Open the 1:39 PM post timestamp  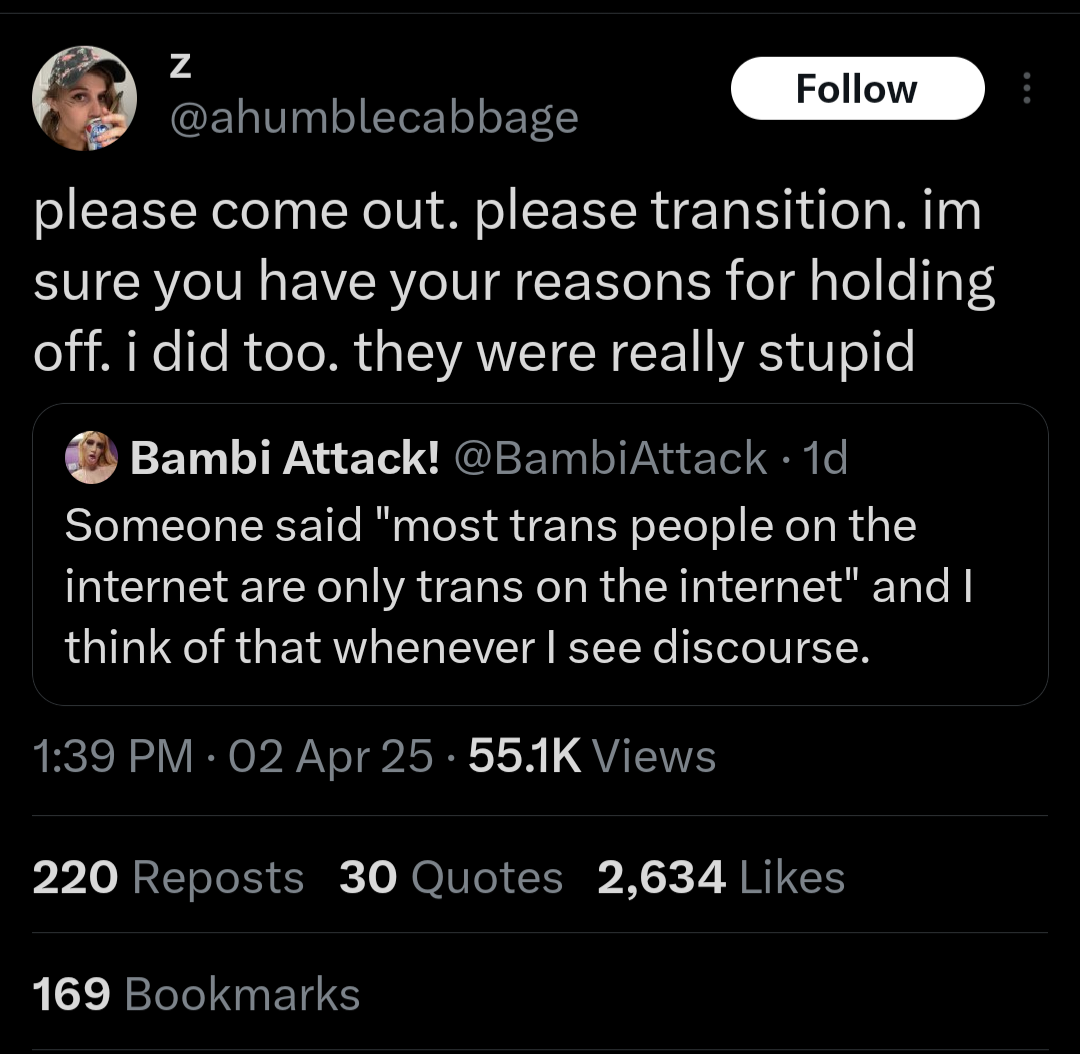(x=113, y=756)
